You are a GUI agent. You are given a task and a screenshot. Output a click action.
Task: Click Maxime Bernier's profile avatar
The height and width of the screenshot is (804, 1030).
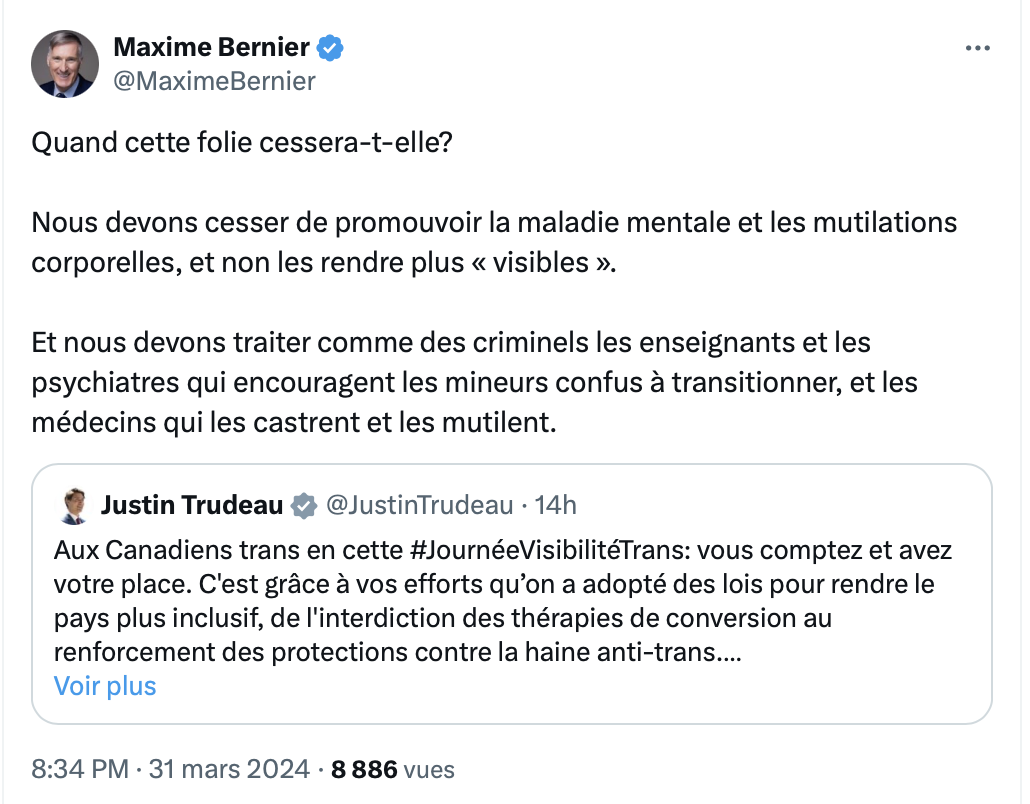click(x=64, y=64)
